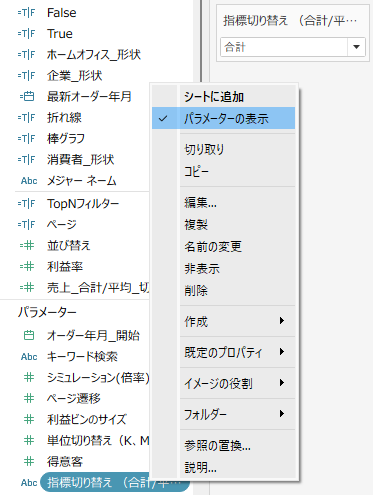Select the オーダー年月_開始 parameter
This screenshot has width=373, height=495.
[93, 335]
